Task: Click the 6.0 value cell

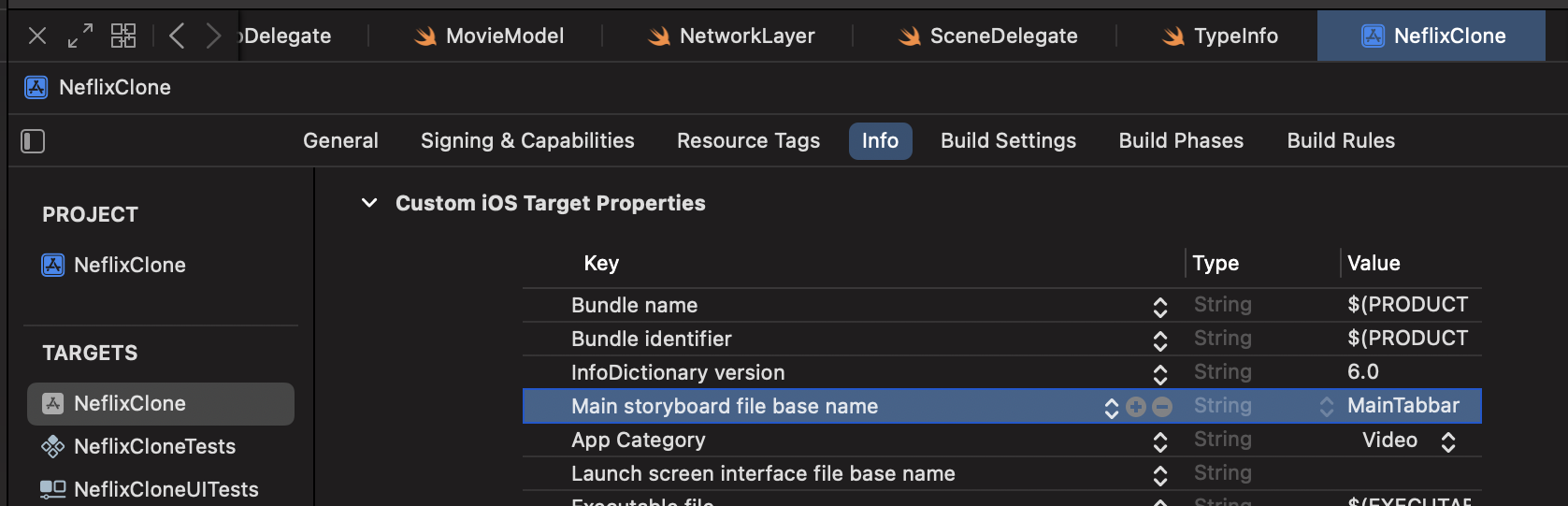Action: (1363, 371)
